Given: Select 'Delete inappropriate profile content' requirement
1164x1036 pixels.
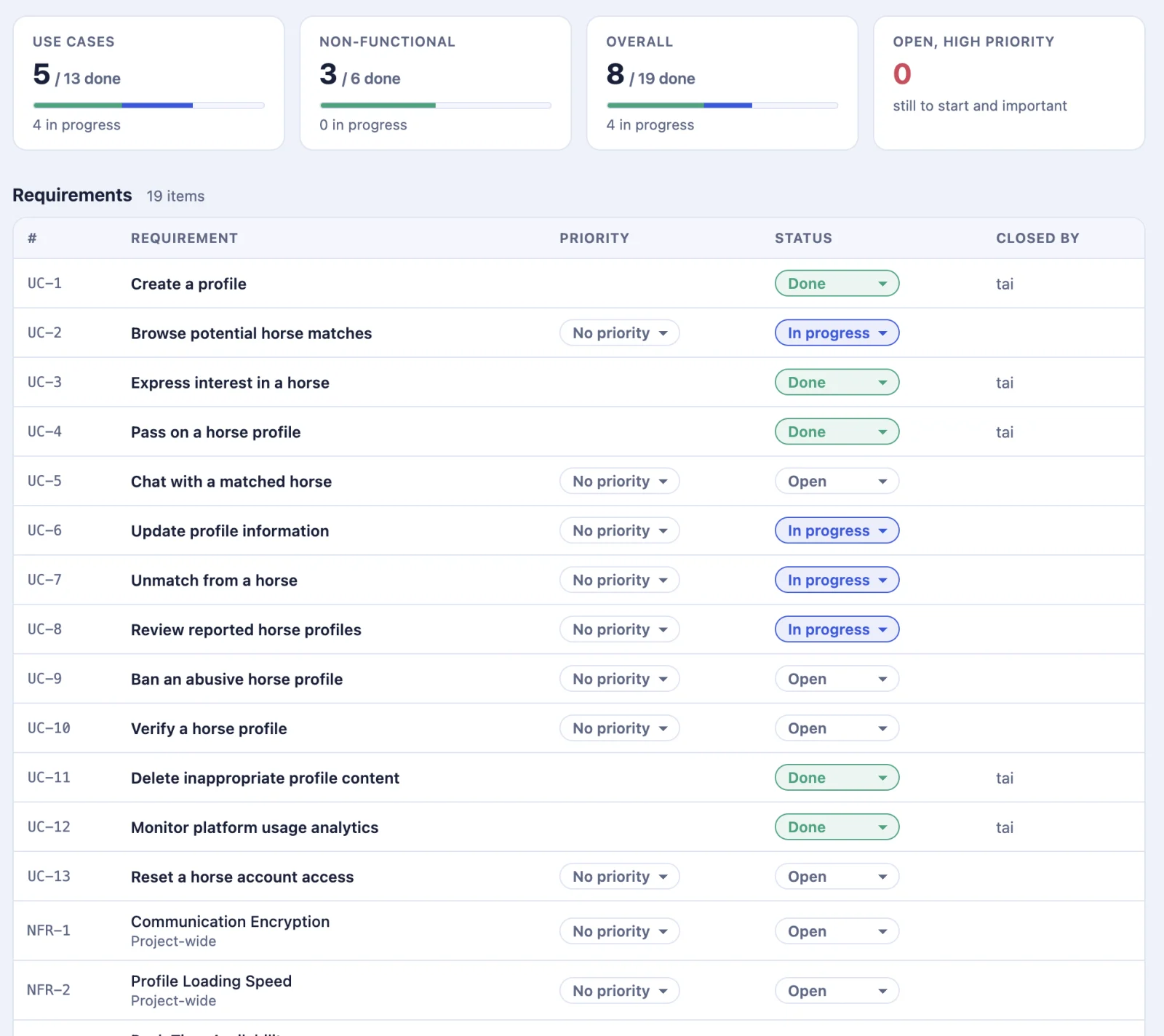Looking at the screenshot, I should [265, 778].
